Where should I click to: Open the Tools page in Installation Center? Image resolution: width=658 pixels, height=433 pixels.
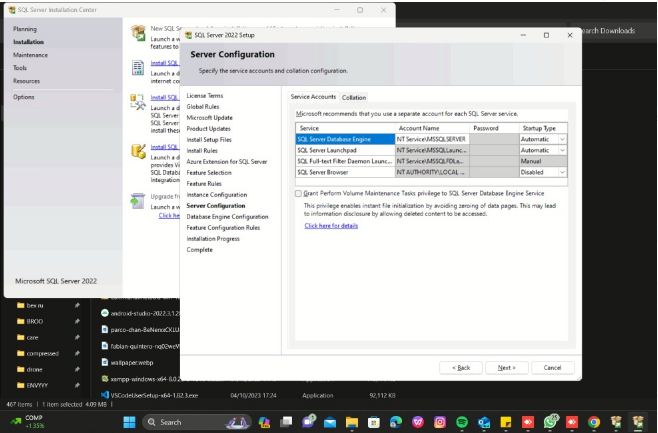point(20,68)
